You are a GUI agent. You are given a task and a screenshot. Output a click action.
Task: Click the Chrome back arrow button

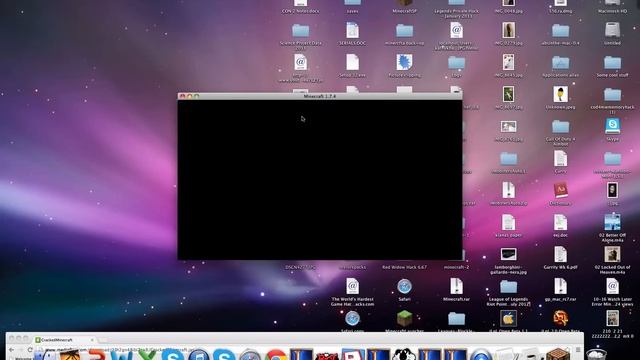[11, 350]
